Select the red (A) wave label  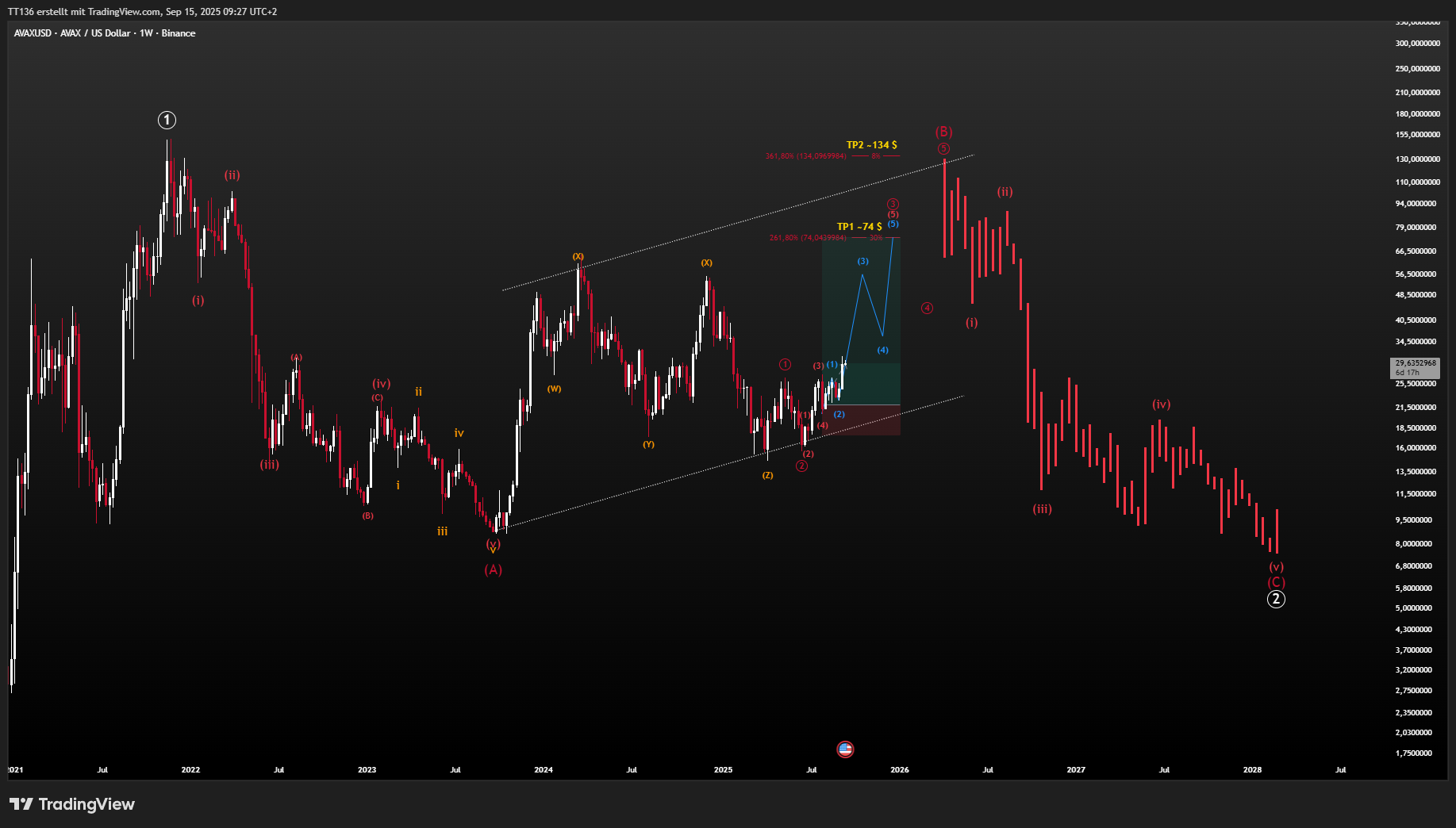click(x=494, y=569)
